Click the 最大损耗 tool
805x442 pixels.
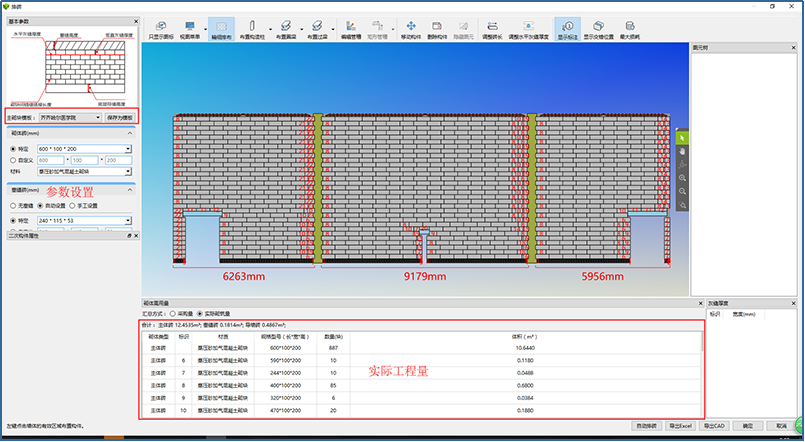click(630, 29)
